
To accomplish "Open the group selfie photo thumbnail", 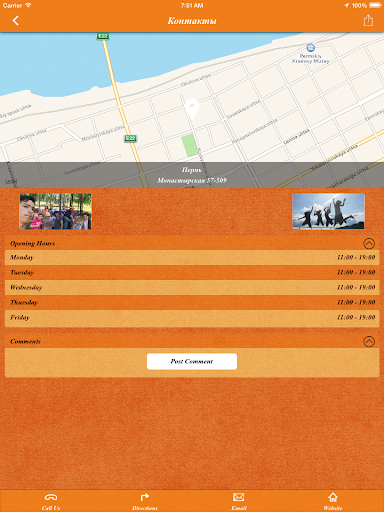I will click(x=55, y=211).
